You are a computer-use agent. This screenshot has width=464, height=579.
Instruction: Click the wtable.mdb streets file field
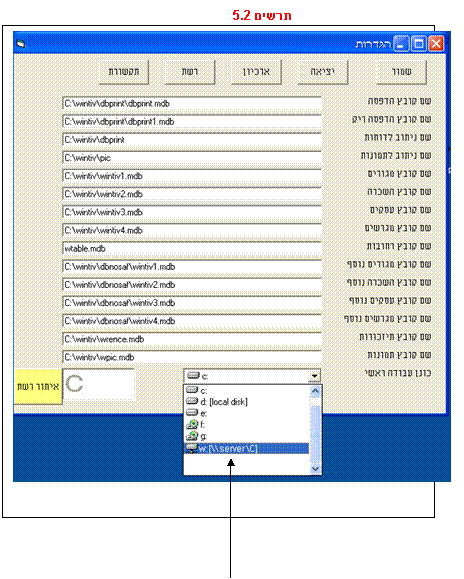pos(192,249)
